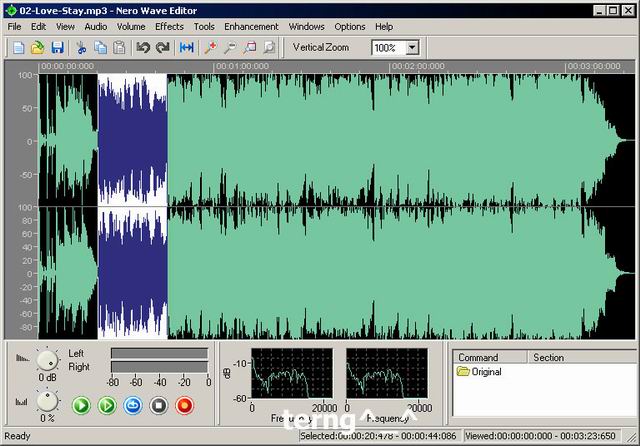Undo the last action

(x=143, y=48)
